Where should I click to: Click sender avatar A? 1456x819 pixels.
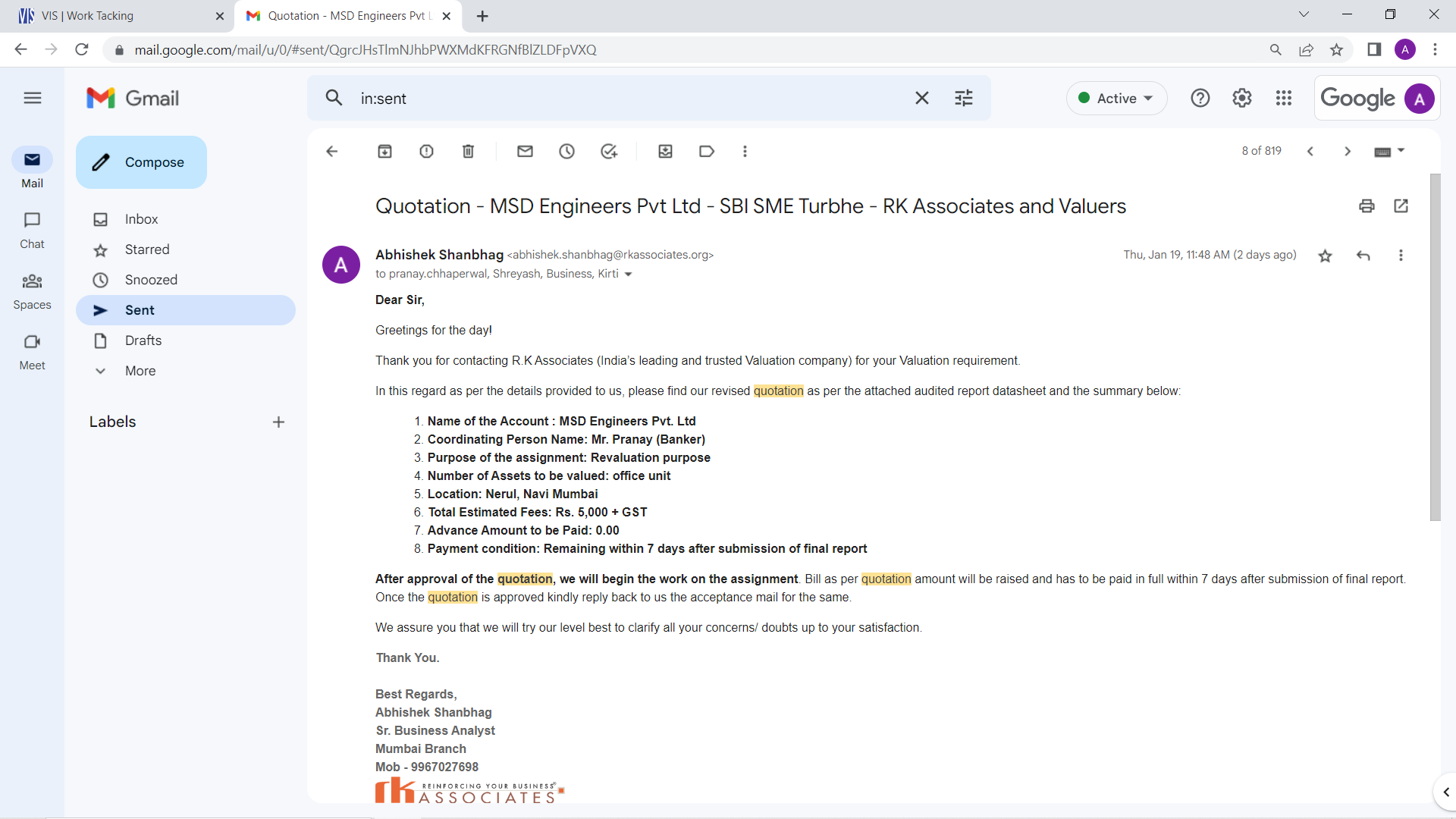[341, 265]
